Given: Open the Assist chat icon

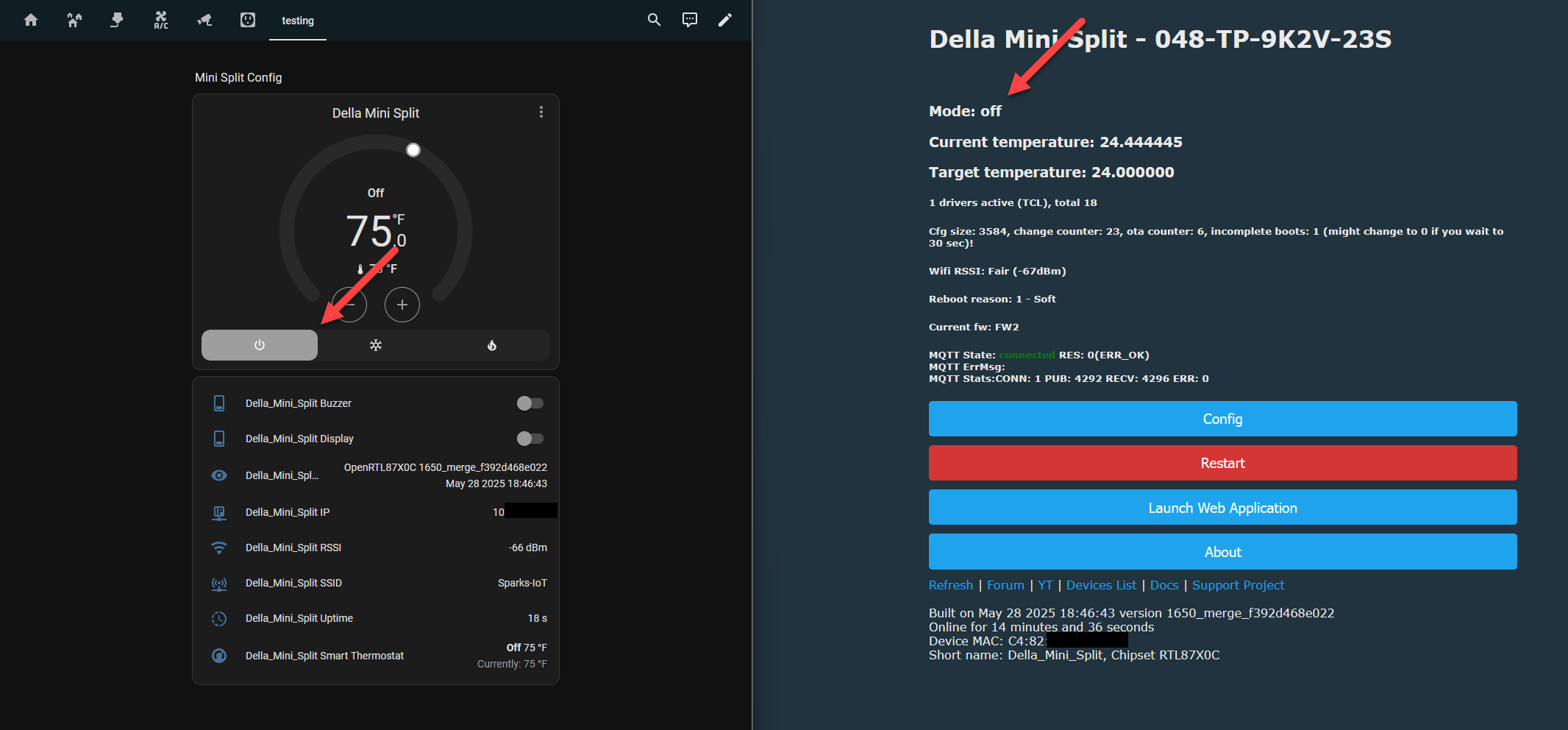Looking at the screenshot, I should point(690,20).
